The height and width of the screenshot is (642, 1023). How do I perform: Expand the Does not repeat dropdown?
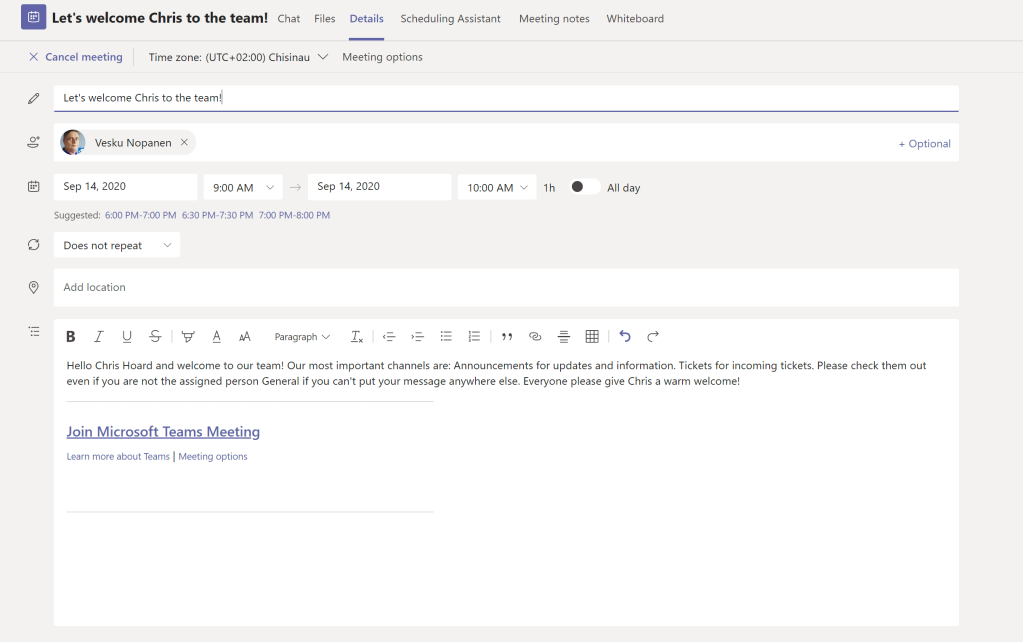tap(116, 245)
